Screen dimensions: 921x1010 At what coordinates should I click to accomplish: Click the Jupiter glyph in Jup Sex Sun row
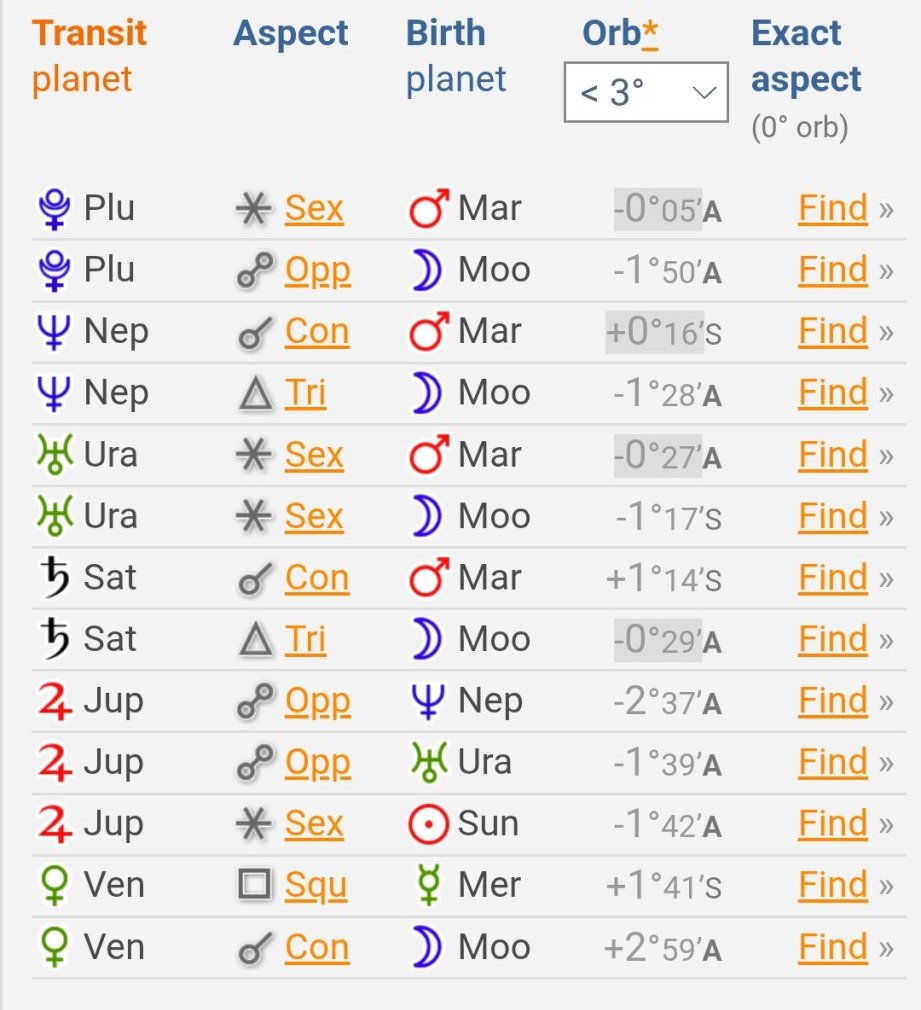(51, 824)
